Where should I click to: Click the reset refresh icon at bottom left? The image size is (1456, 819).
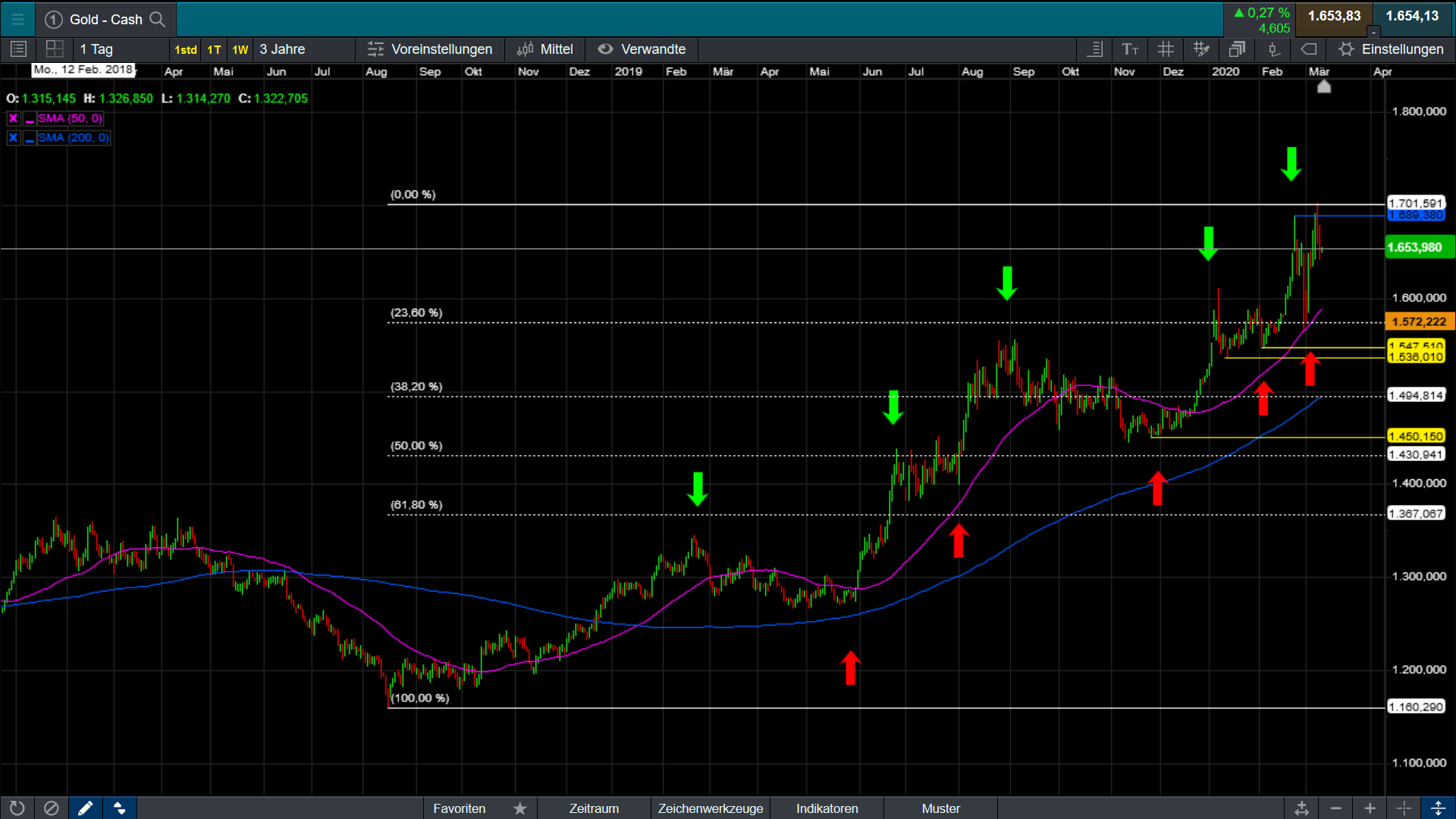coord(17,808)
